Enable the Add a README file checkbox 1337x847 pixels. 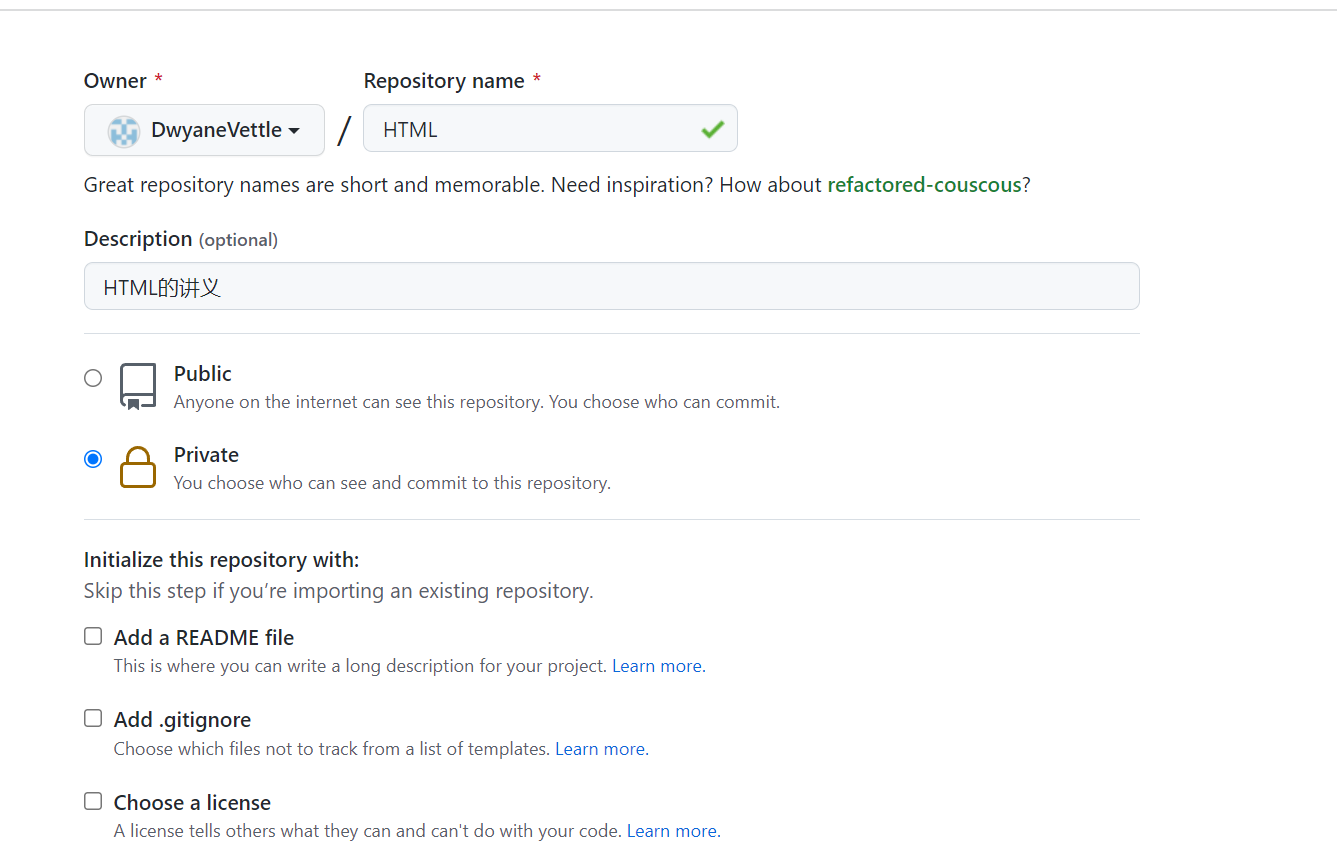coord(92,636)
